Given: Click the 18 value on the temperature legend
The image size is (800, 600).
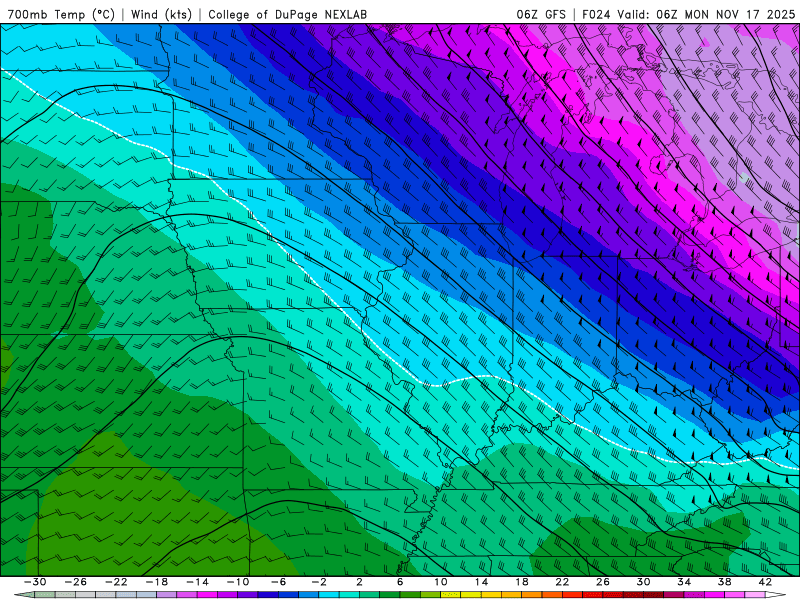Looking at the screenshot, I should [x=521, y=582].
